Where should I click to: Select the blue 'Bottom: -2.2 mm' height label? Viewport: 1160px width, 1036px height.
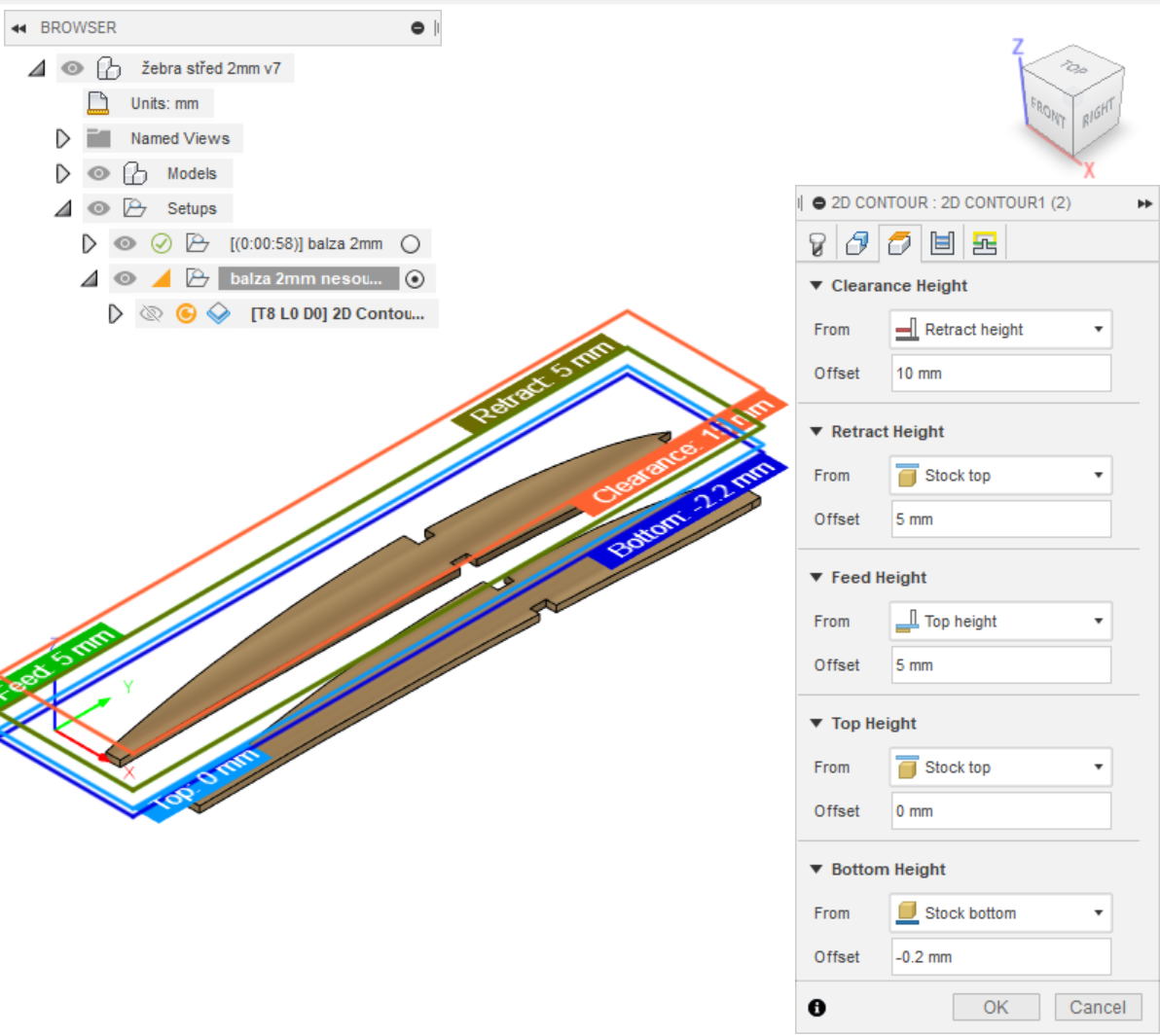[691, 512]
